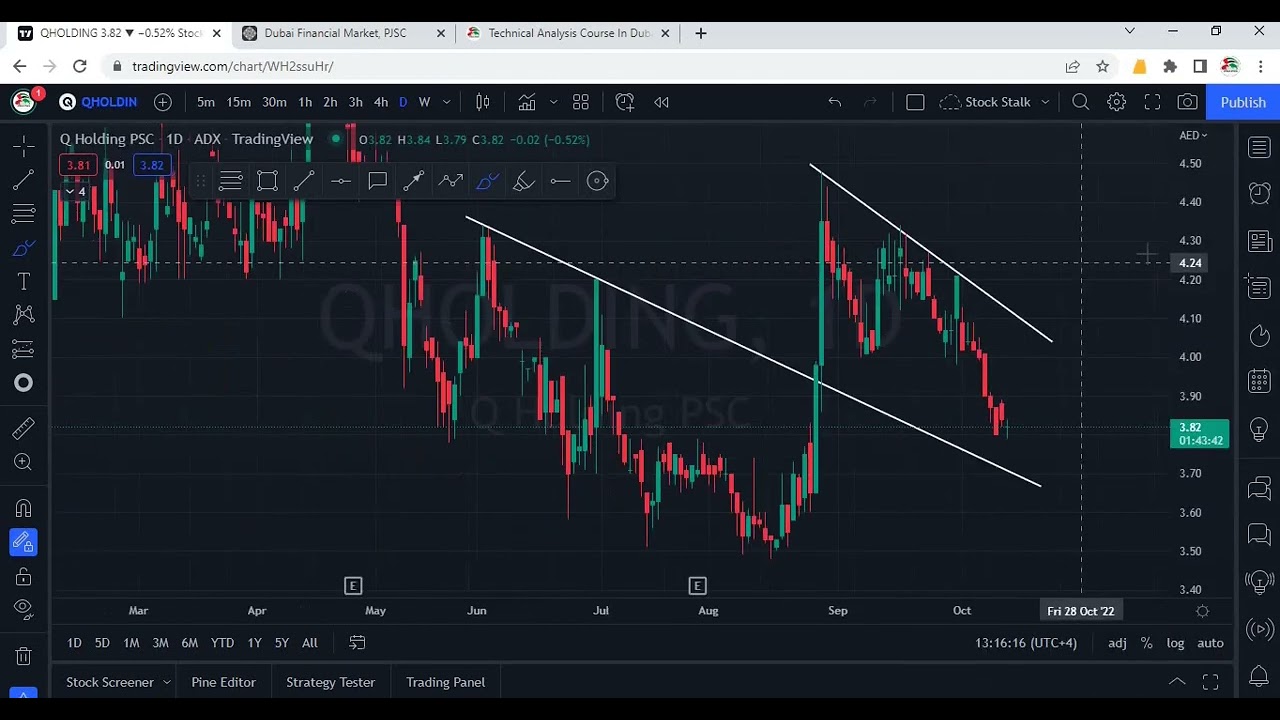Viewport: 1280px width, 720px height.
Task: Open line style menu in floating drawing toolbar
Action: click(231, 181)
